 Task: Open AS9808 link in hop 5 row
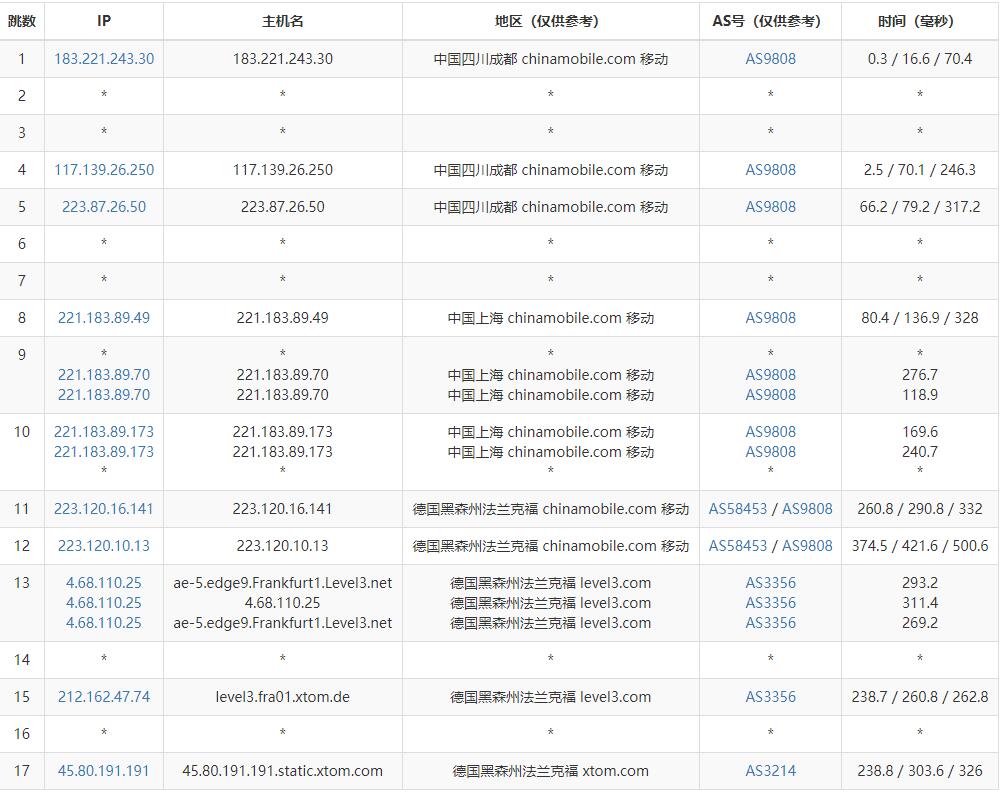click(770, 207)
